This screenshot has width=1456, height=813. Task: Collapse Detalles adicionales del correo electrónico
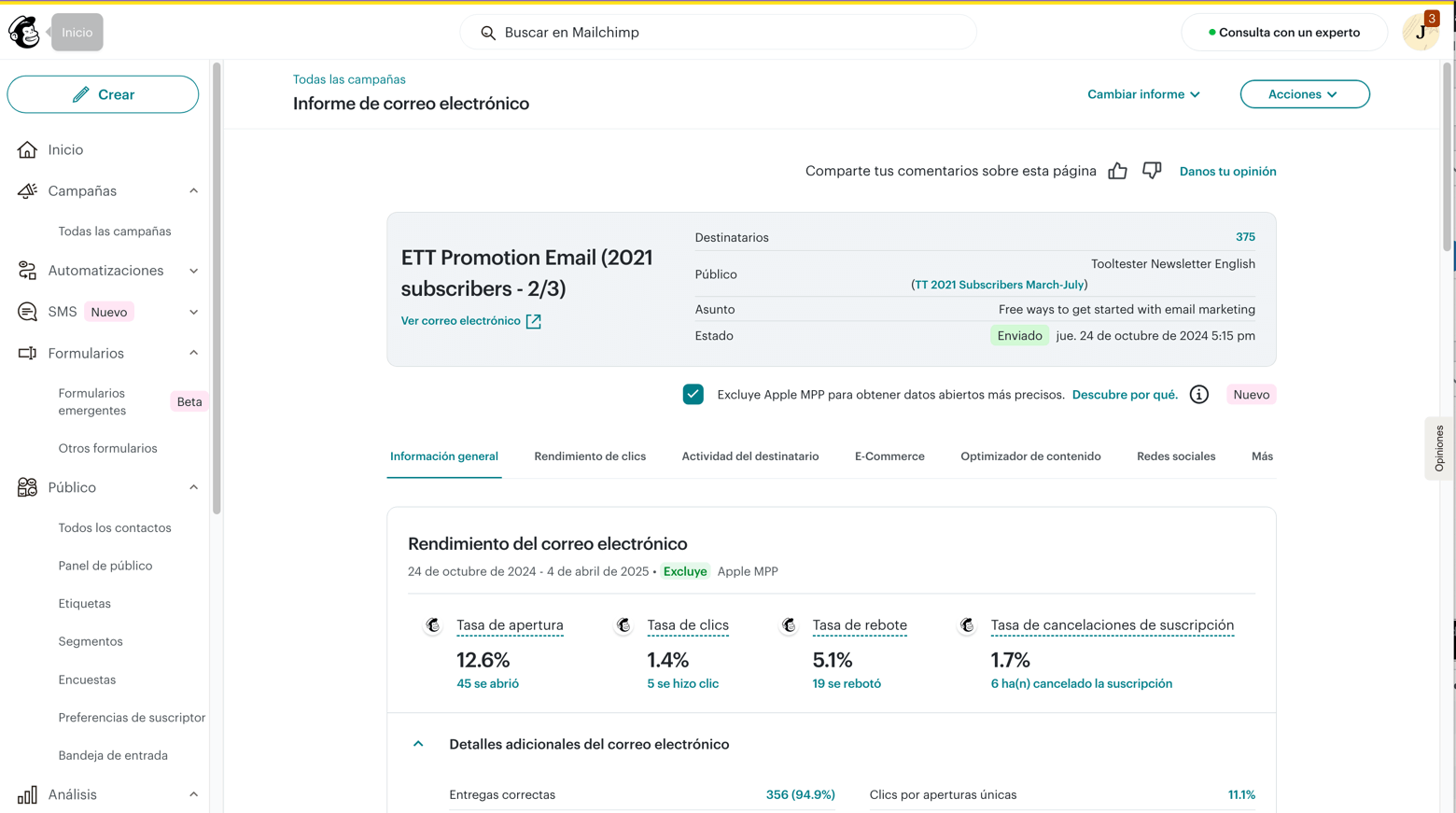418,744
